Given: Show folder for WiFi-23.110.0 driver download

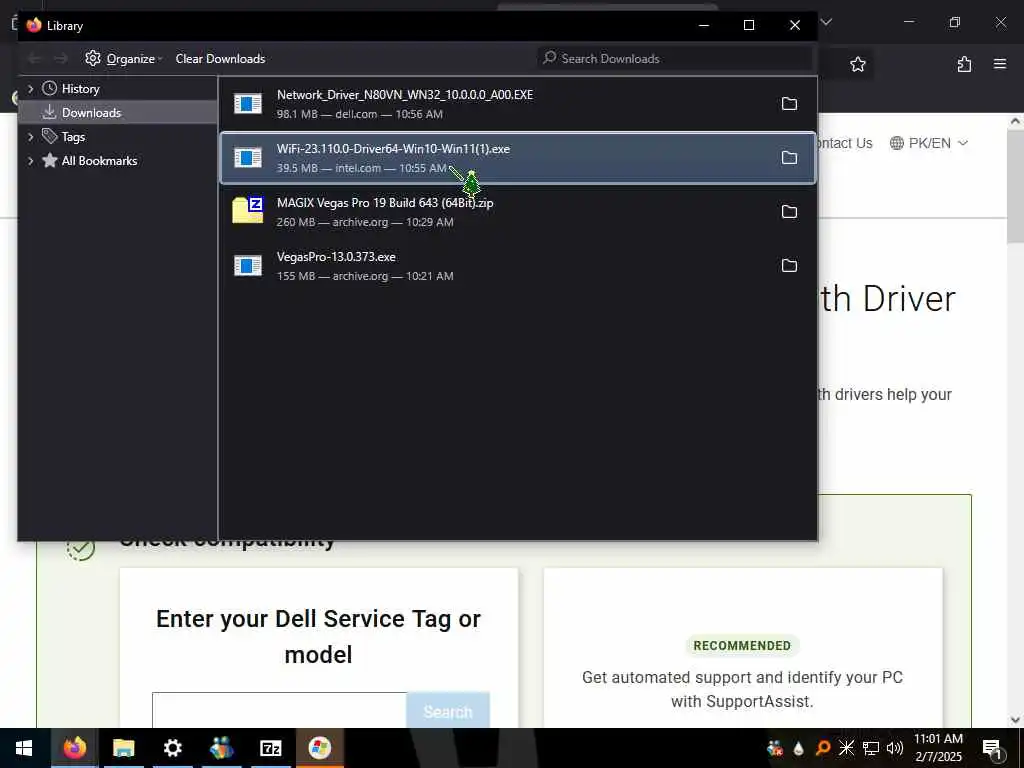Looking at the screenshot, I should pyautogui.click(x=789, y=157).
